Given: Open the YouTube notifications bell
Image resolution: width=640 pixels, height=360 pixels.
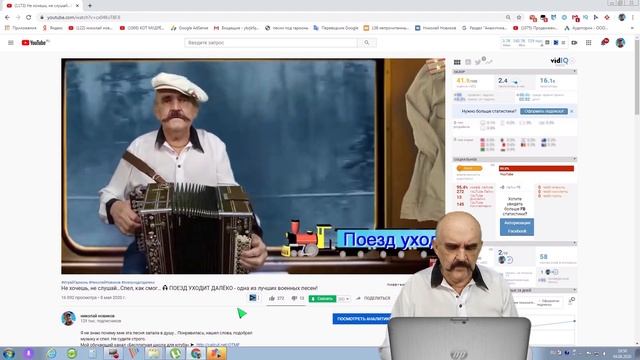Looking at the screenshot, I should [604, 42].
